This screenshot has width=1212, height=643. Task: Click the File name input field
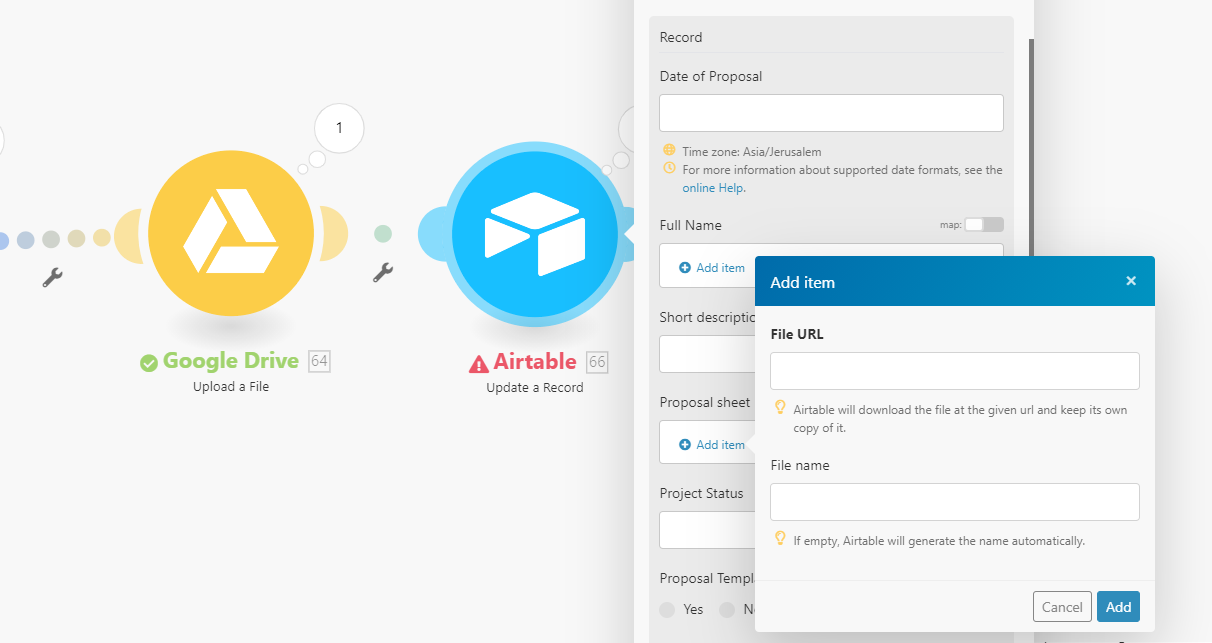tap(955, 502)
